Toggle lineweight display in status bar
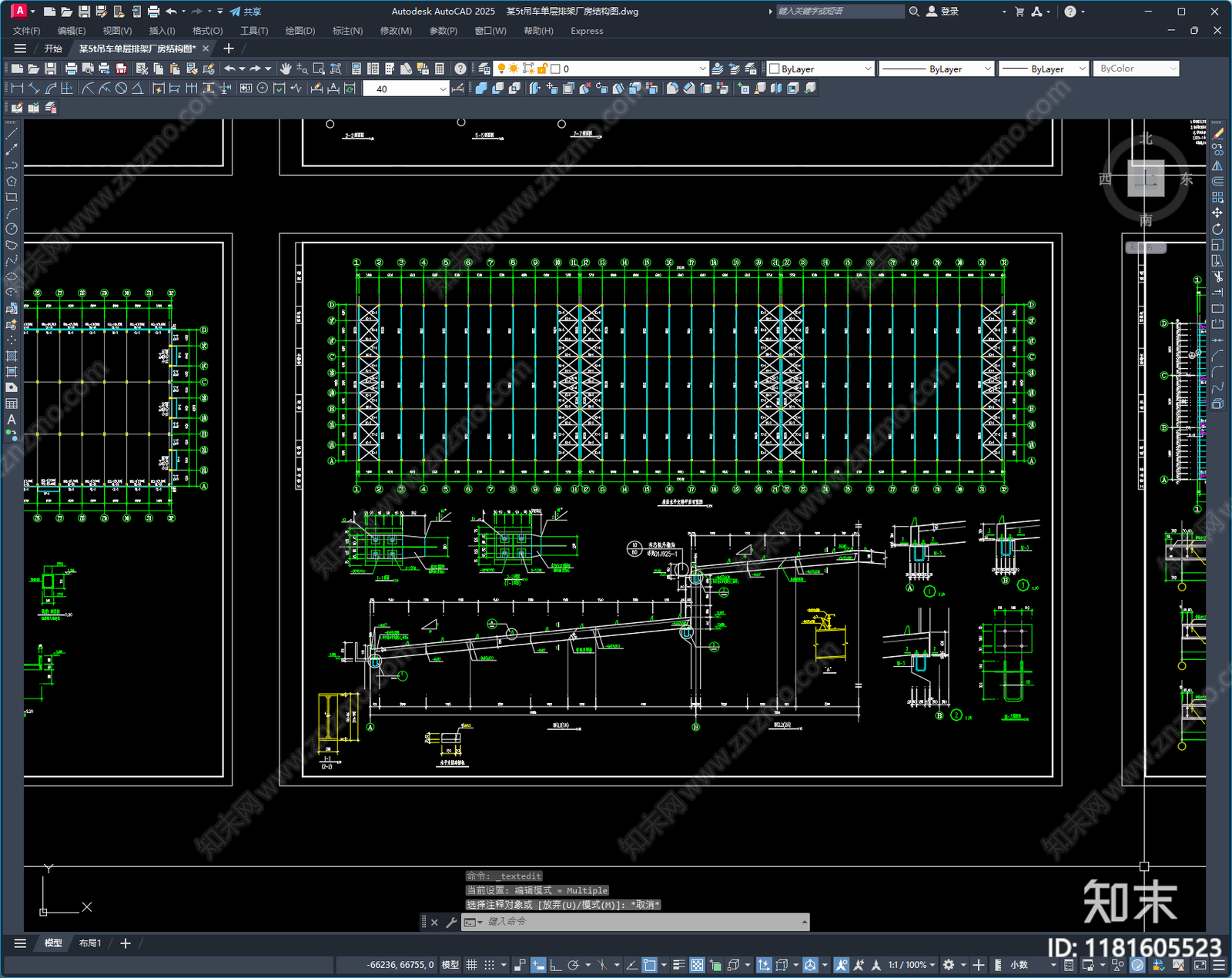1232x978 pixels. (x=678, y=965)
